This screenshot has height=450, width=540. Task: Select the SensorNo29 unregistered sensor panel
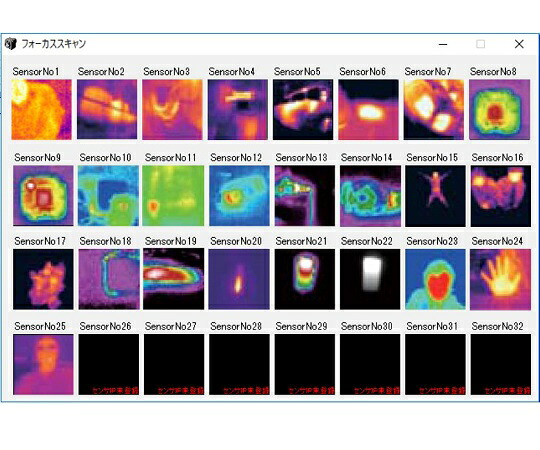click(304, 364)
